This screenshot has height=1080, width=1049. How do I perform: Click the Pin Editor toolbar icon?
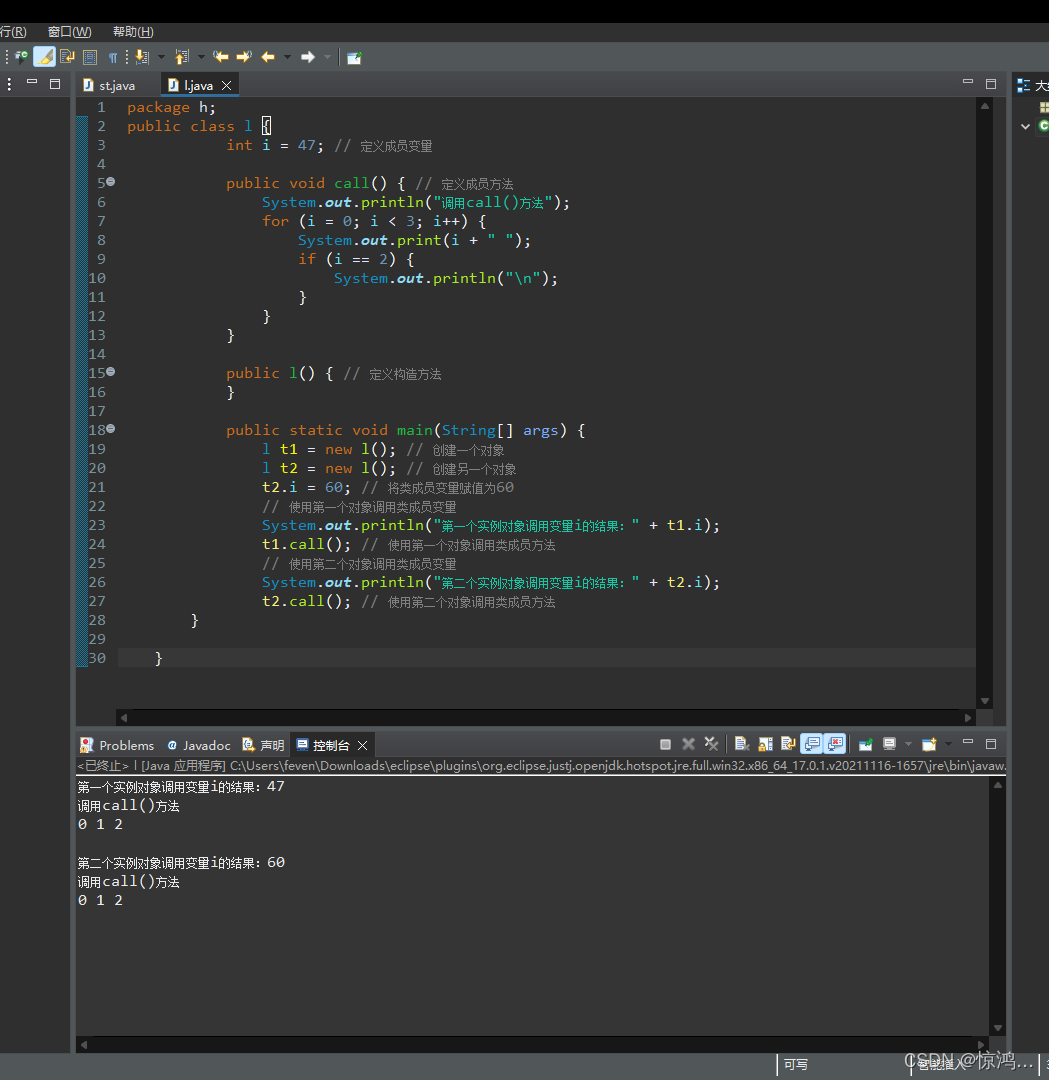point(354,57)
